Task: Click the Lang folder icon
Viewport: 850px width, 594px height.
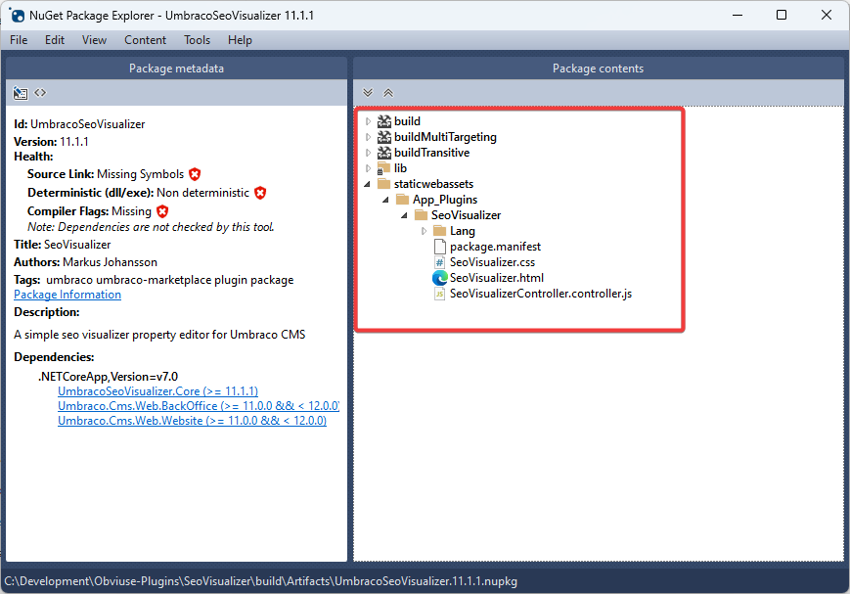Action: (440, 231)
